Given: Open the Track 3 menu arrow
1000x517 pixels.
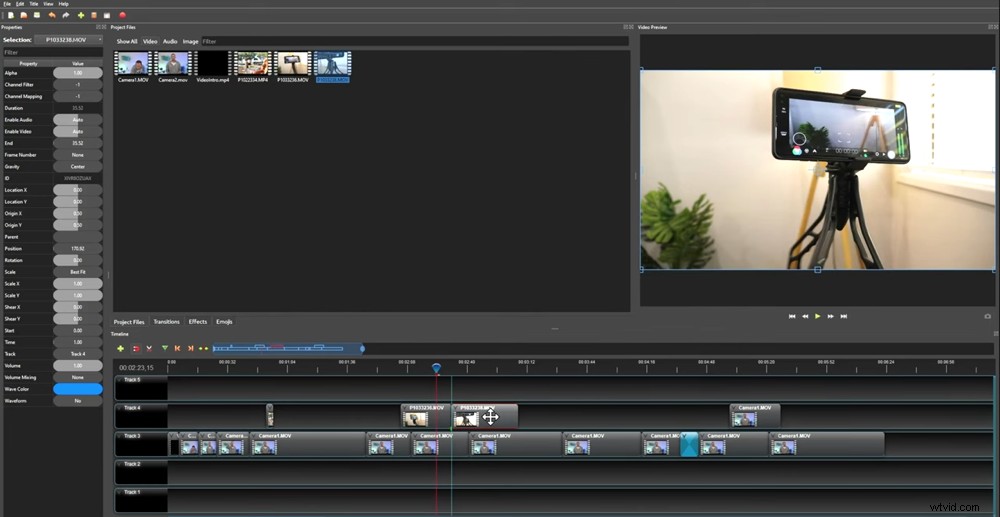Looking at the screenshot, I should (x=121, y=436).
